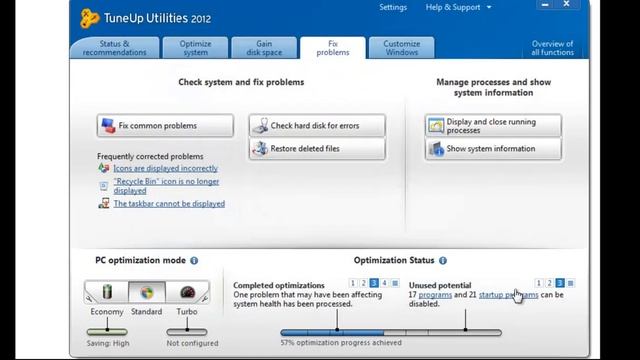Screen dimensions: 640x360
Task: Open 'Recycle Bin icon is no longer displayed' link
Action: (166, 186)
